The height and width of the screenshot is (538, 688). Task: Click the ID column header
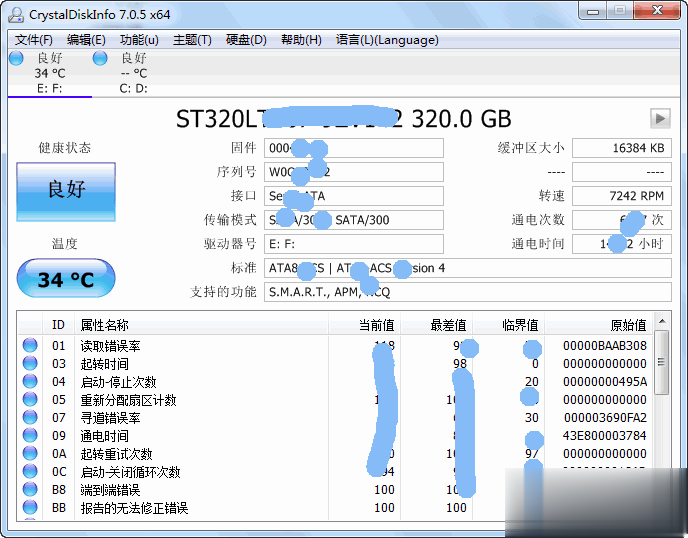click(58, 325)
